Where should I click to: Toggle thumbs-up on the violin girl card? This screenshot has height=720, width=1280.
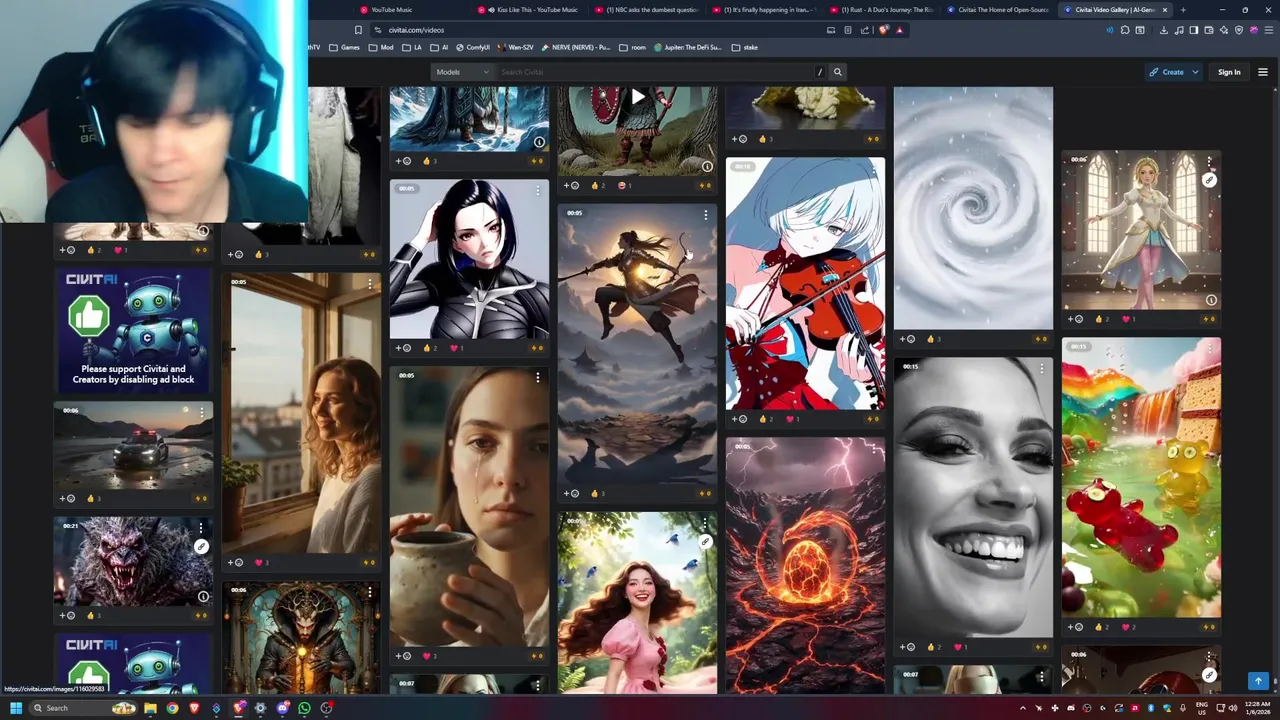click(765, 419)
